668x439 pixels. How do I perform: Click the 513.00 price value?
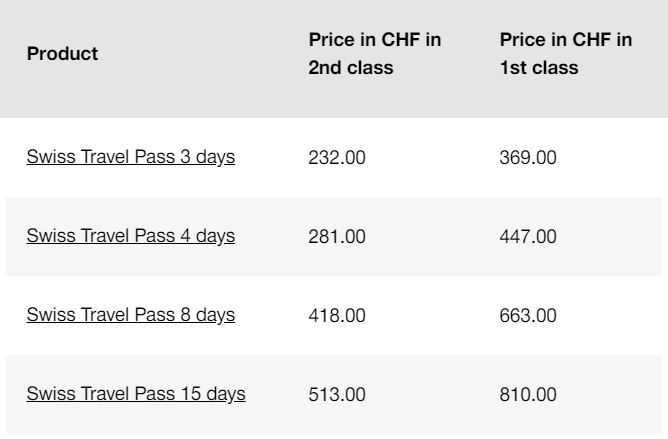(337, 394)
